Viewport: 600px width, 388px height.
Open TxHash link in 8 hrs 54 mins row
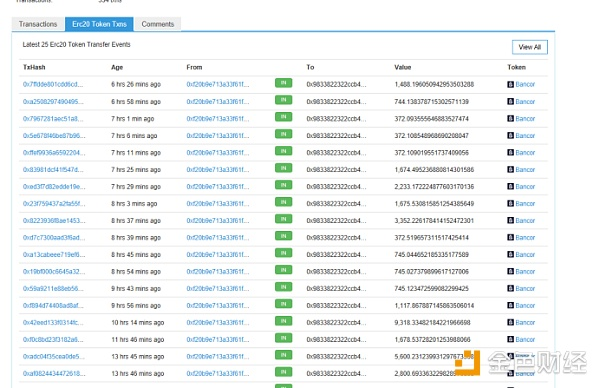tap(54, 271)
